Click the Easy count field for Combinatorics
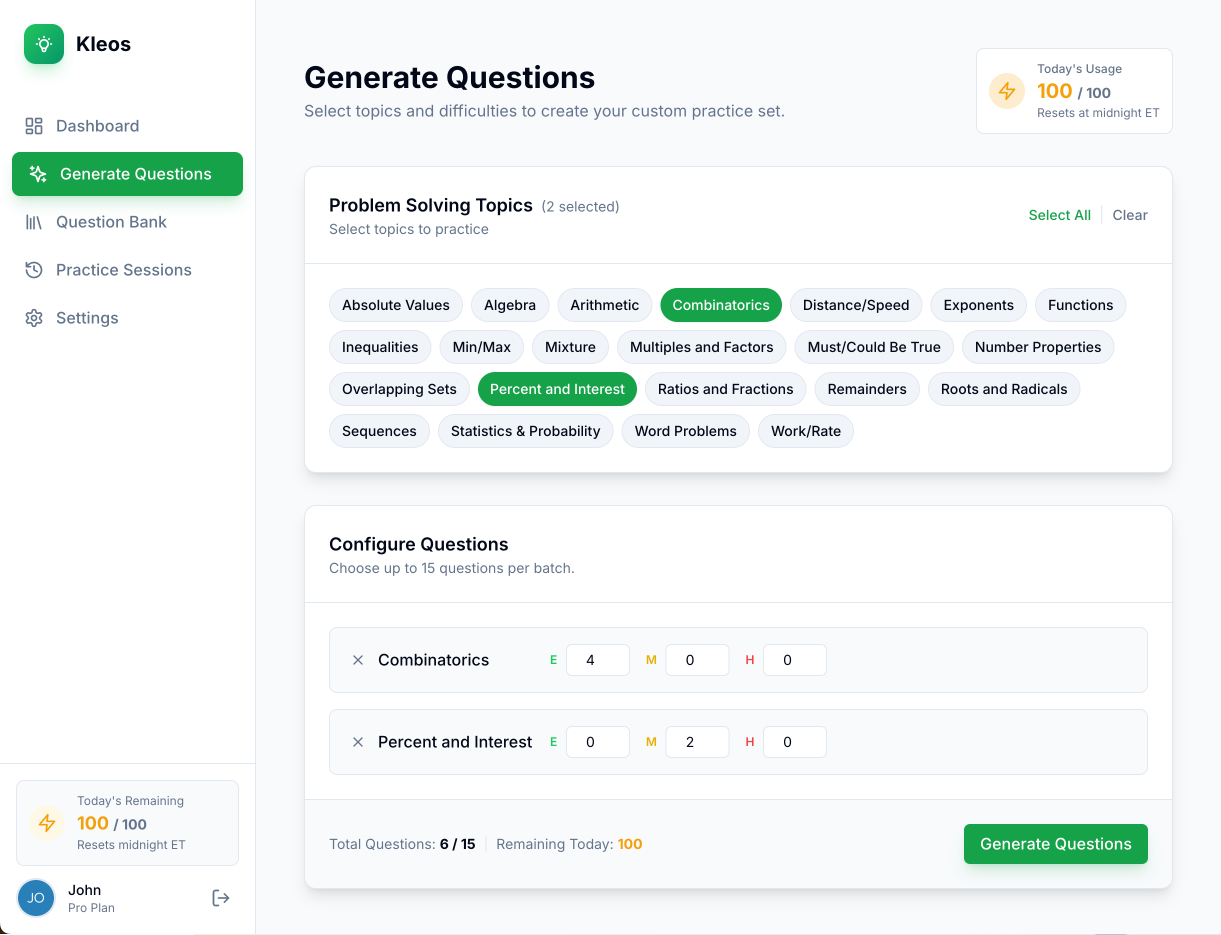Screen dimensions: 1221x935 pyautogui.click(x=597, y=660)
